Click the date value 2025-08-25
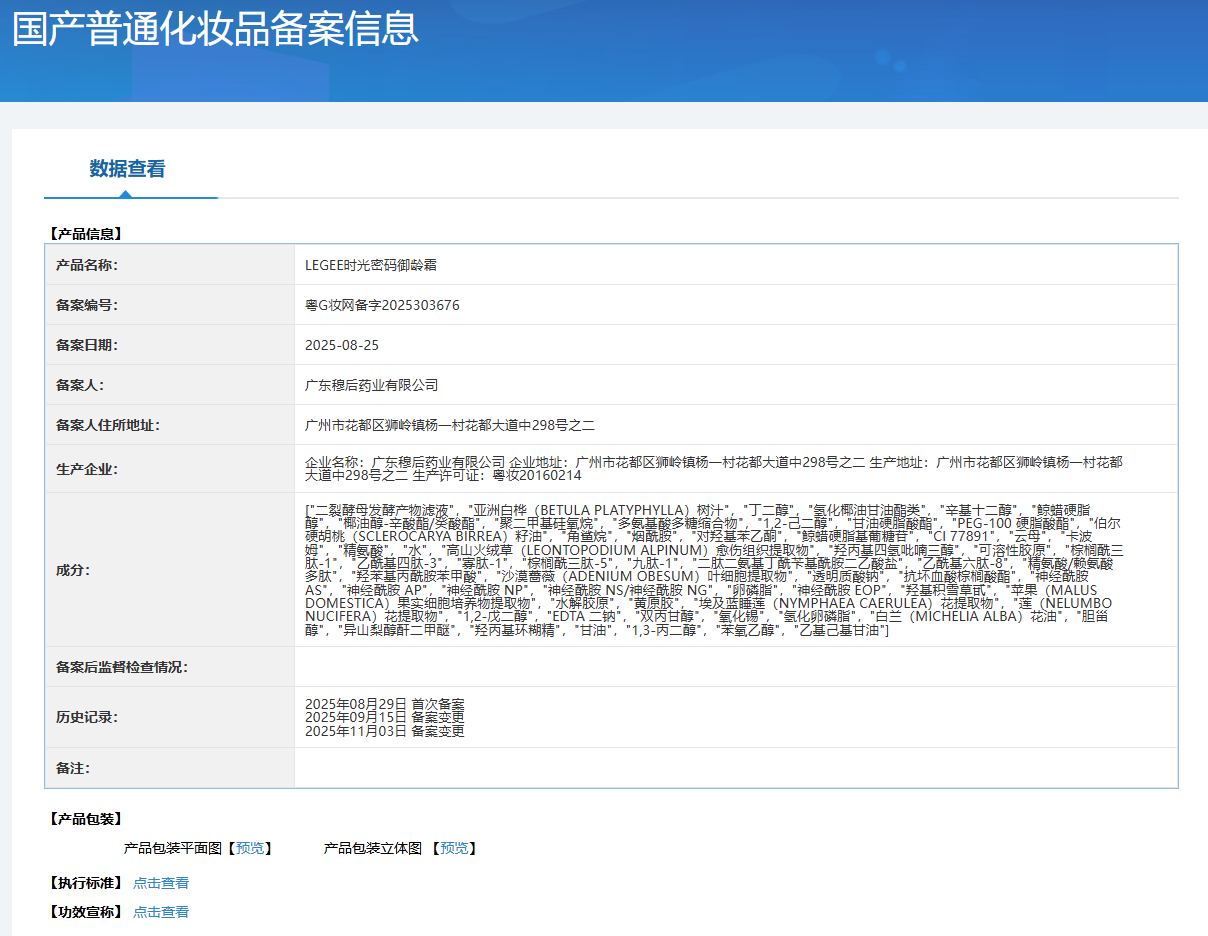The width and height of the screenshot is (1208, 936). pyautogui.click(x=342, y=345)
